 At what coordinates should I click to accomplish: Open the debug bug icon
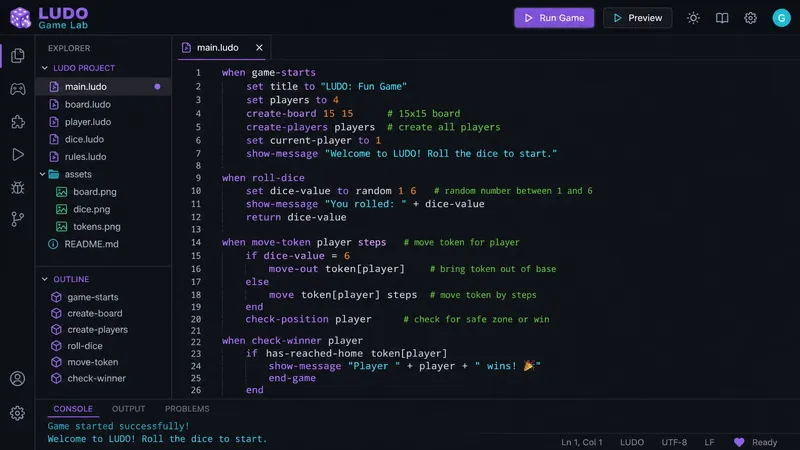tap(17, 187)
